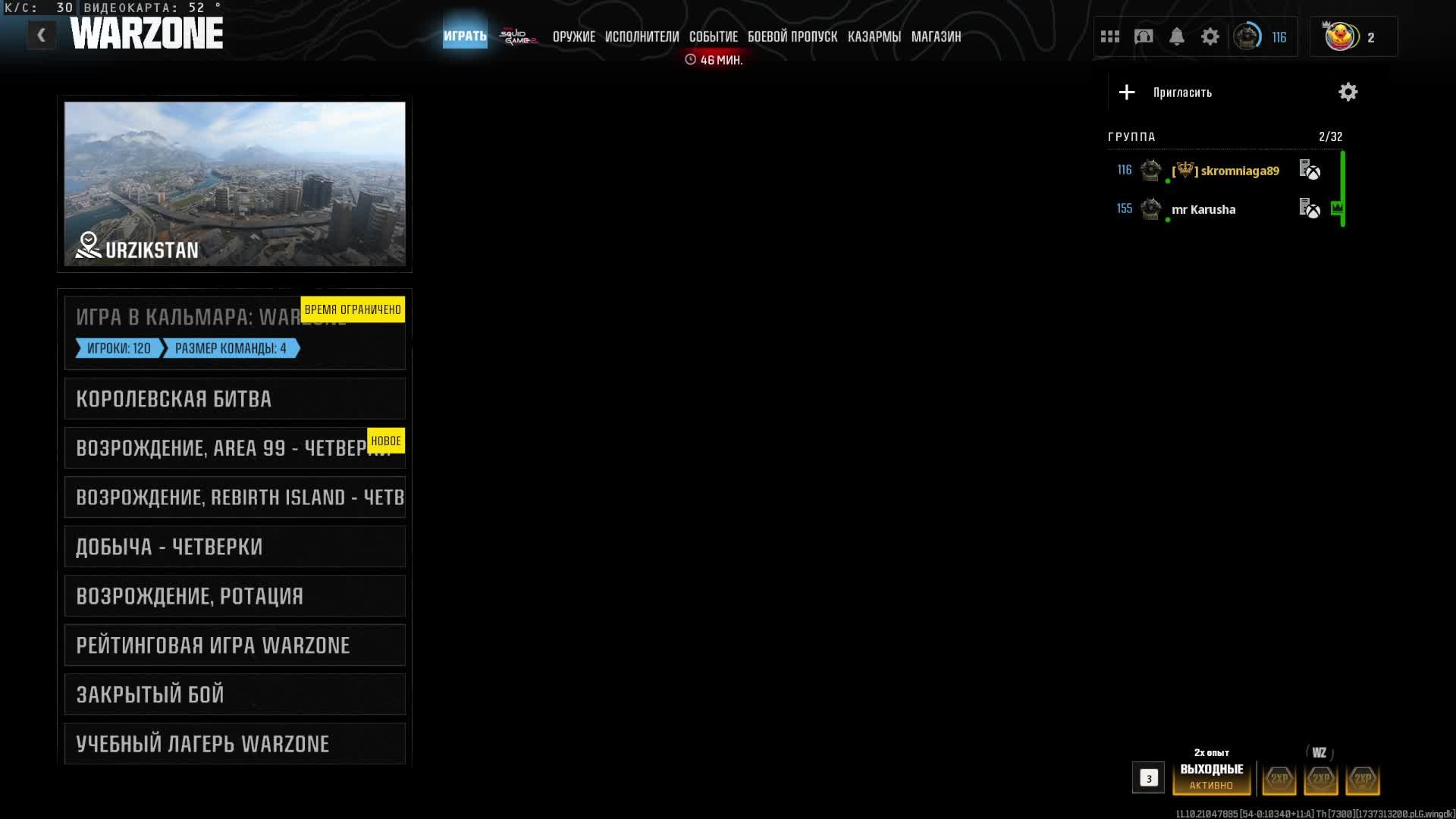The height and width of the screenshot is (819, 1456).
Task: Open the ИСПОЛНИТЕЛИ tab
Action: coord(642,37)
